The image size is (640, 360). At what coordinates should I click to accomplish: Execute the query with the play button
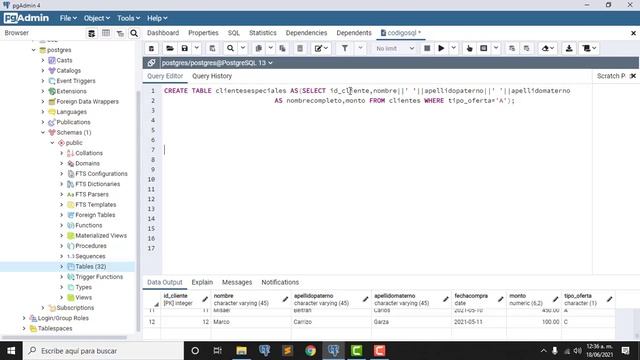[x=441, y=49]
